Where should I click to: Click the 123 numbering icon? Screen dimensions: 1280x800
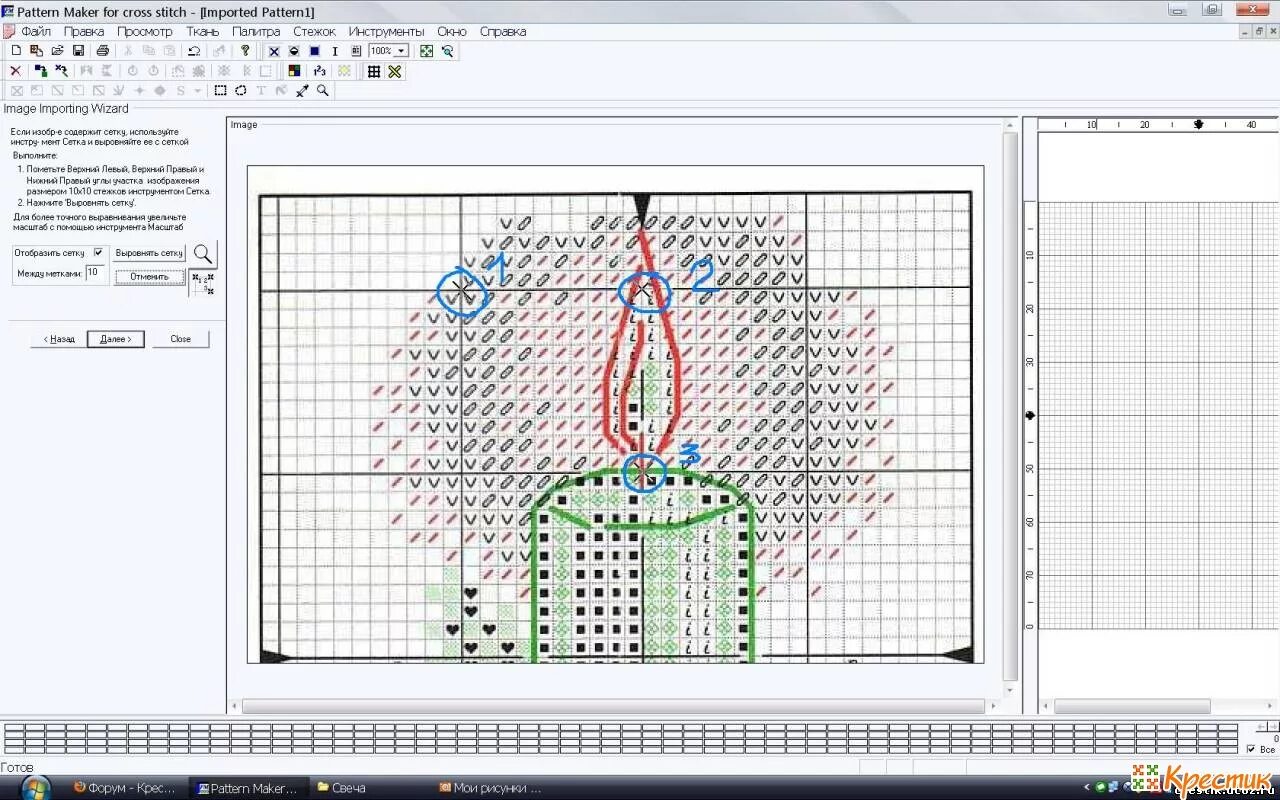(319, 71)
